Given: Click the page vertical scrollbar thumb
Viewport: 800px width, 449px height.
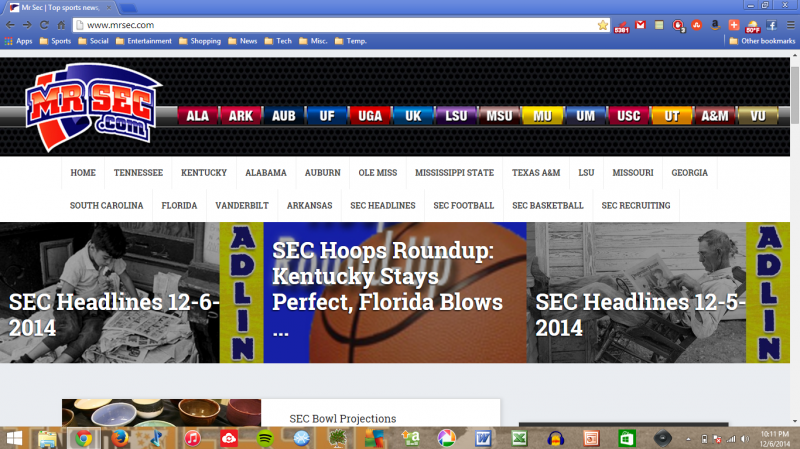Looking at the screenshot, I should 795,95.
